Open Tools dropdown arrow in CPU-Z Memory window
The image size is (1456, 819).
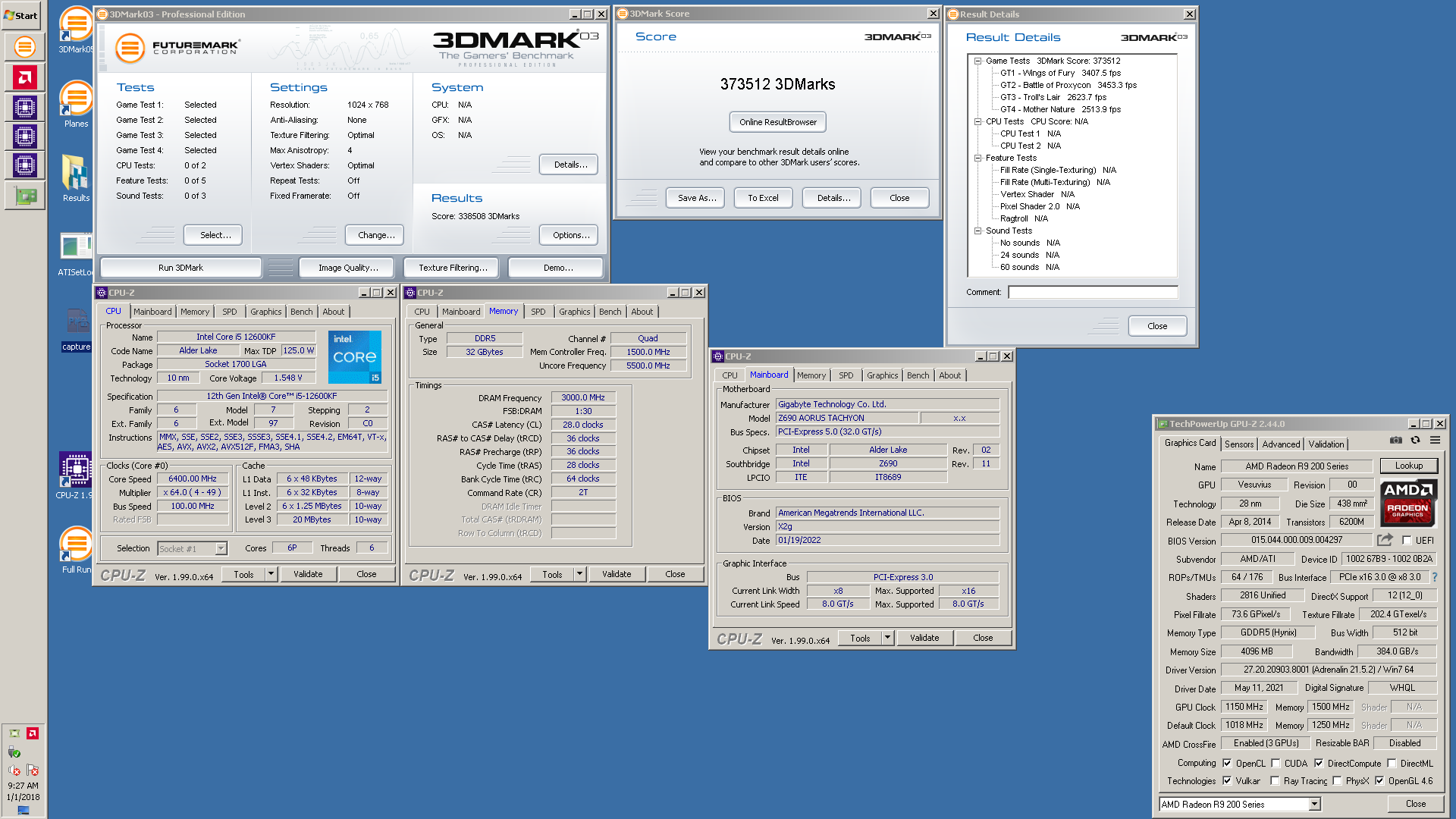click(580, 575)
